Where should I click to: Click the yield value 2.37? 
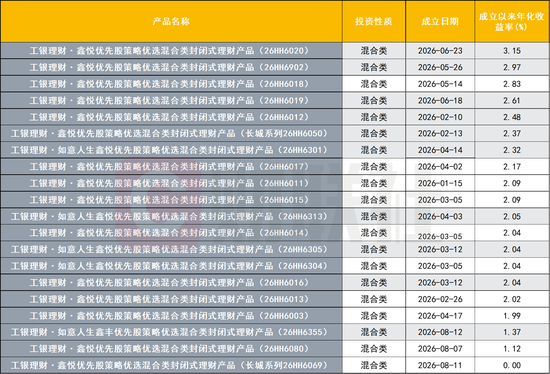click(x=512, y=134)
